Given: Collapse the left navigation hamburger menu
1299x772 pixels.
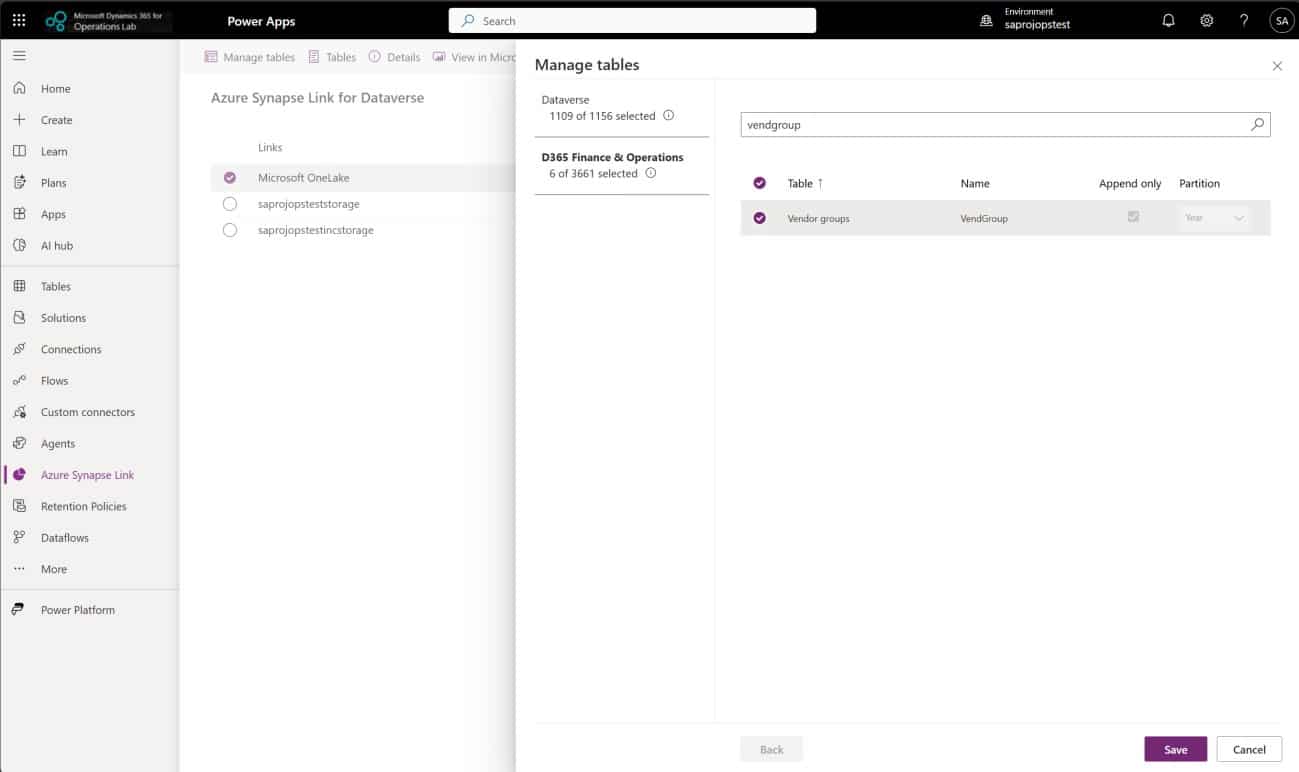Looking at the screenshot, I should 19,56.
